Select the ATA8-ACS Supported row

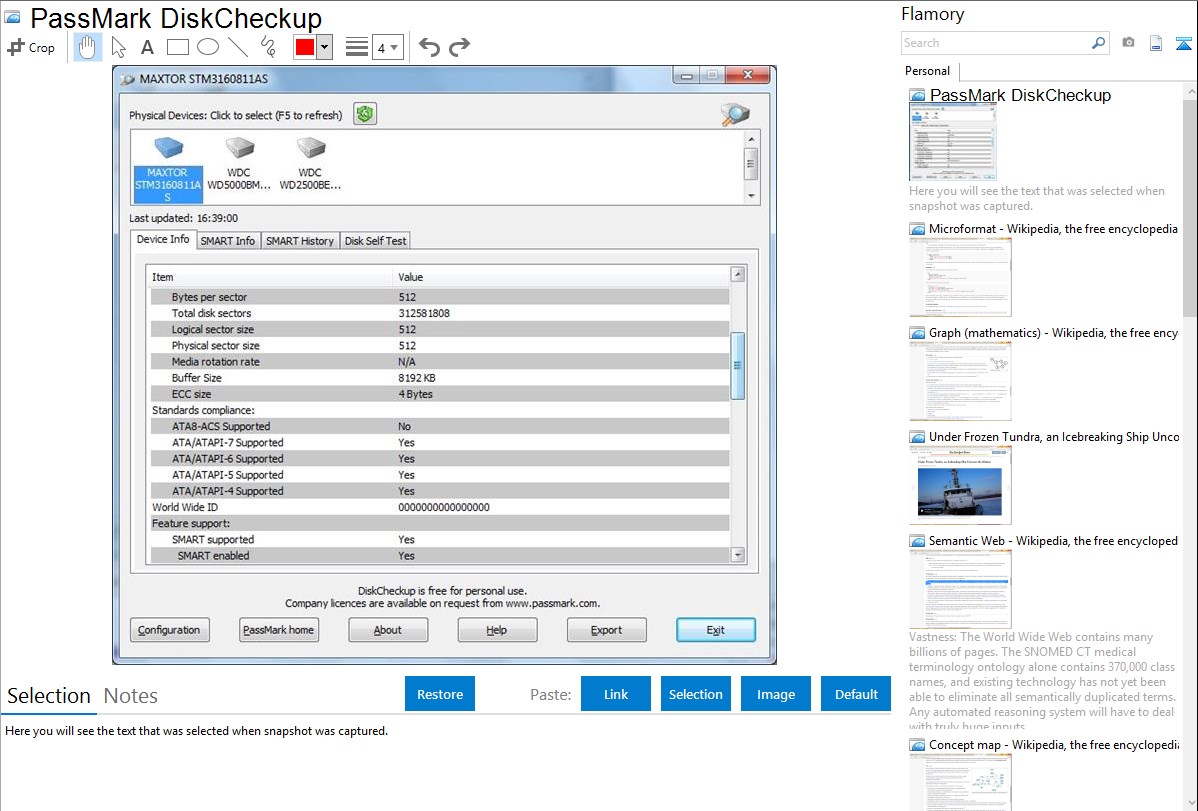coord(439,426)
